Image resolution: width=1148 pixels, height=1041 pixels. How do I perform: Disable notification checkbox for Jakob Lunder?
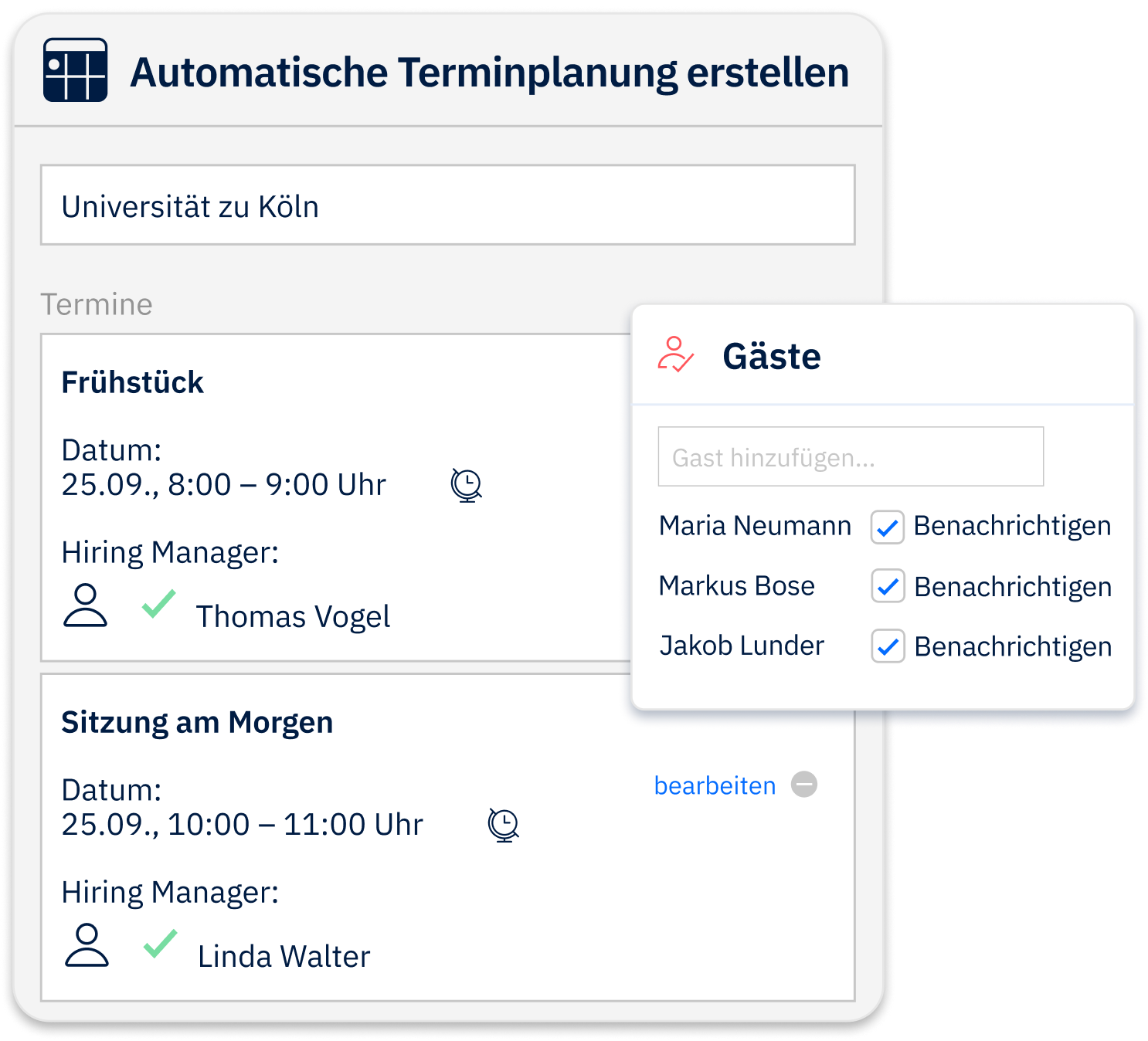888,646
